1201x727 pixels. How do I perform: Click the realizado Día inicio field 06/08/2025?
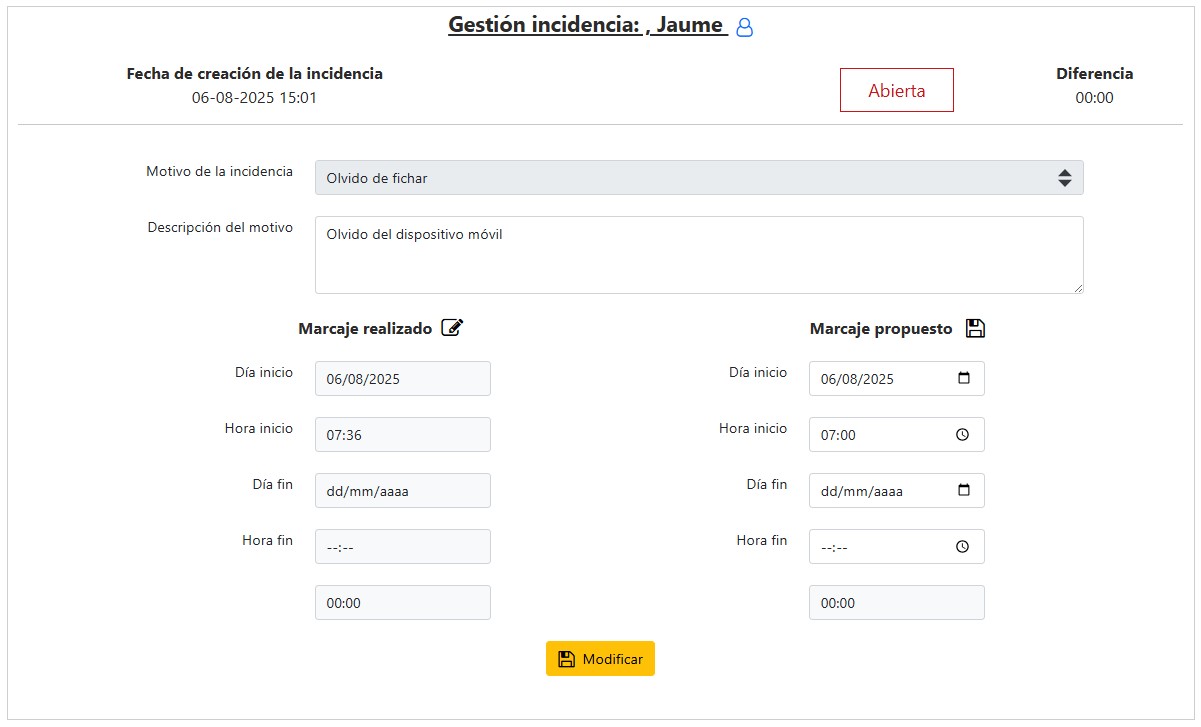tap(403, 379)
